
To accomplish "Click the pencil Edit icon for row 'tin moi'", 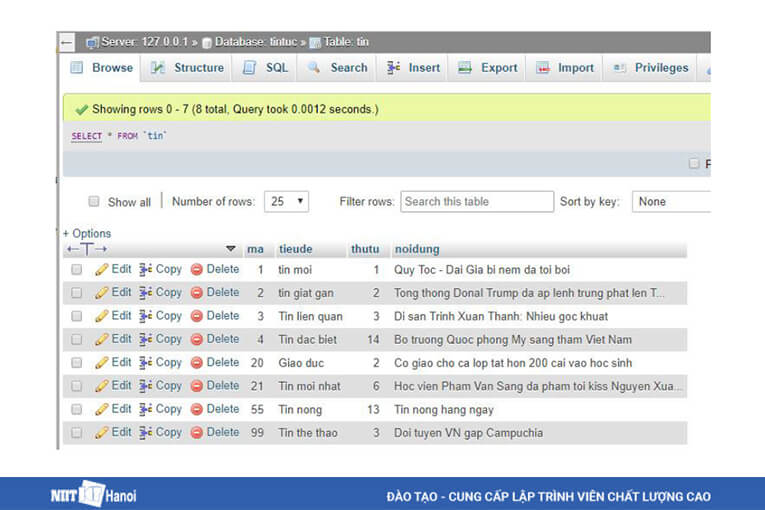I will click(101, 270).
